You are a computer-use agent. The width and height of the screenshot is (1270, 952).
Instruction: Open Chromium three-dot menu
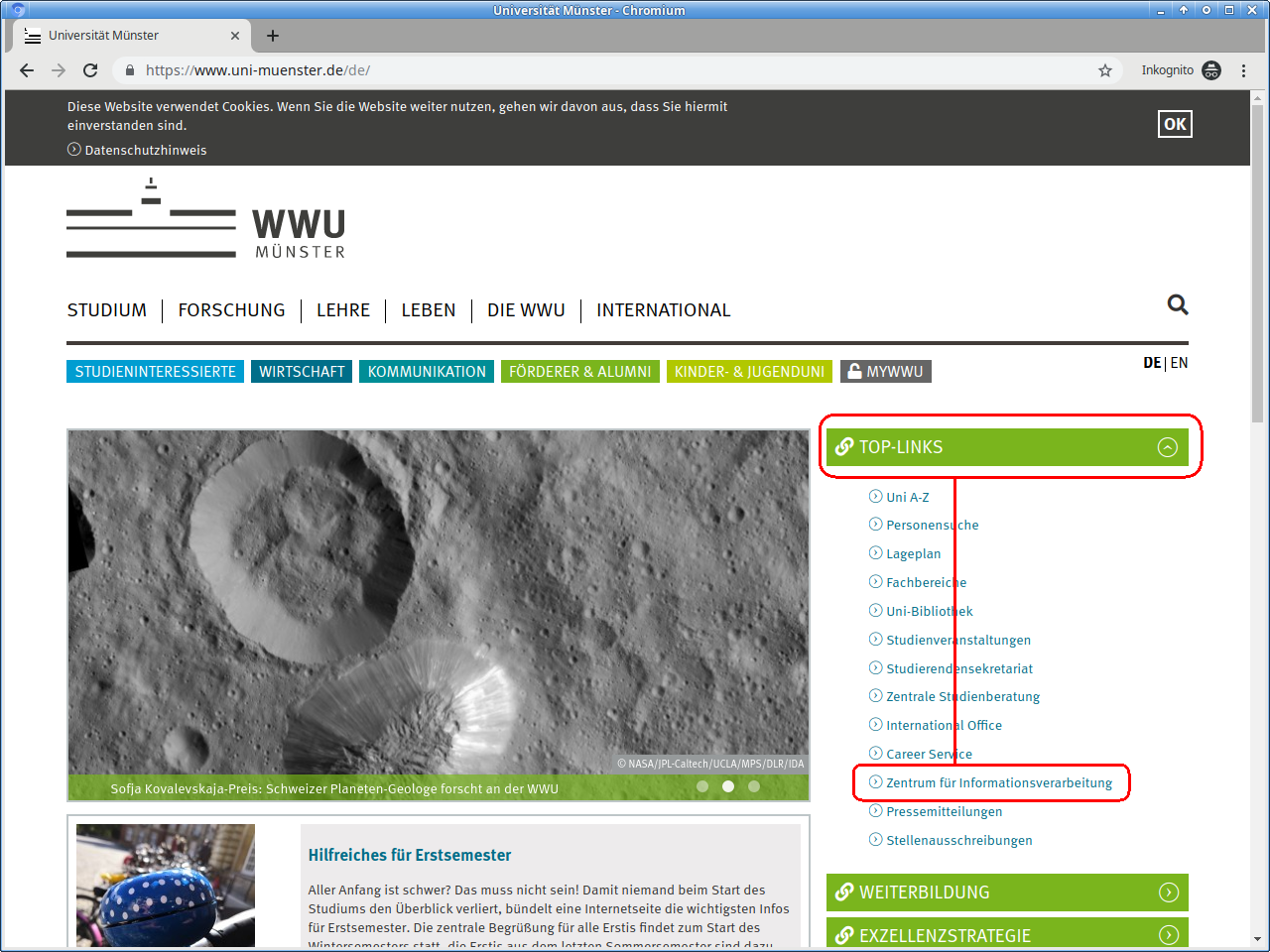pyautogui.click(x=1243, y=70)
